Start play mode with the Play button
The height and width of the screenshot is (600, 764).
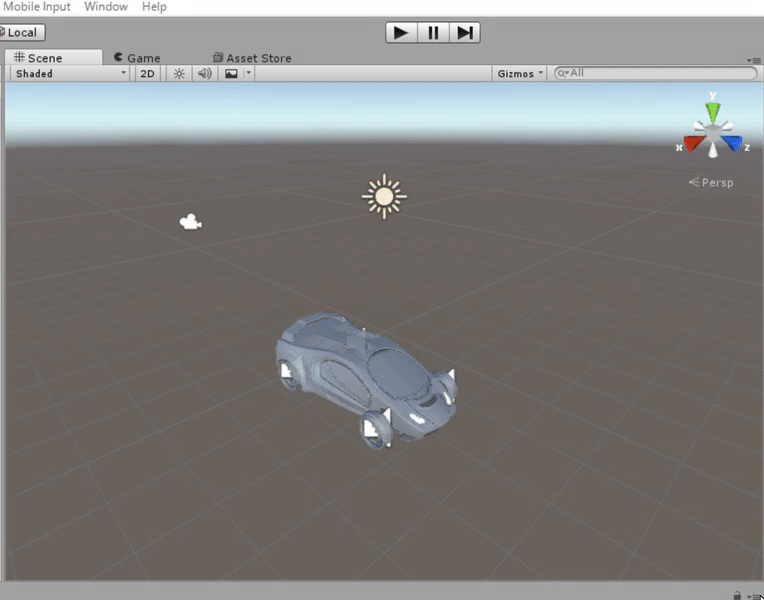point(401,33)
